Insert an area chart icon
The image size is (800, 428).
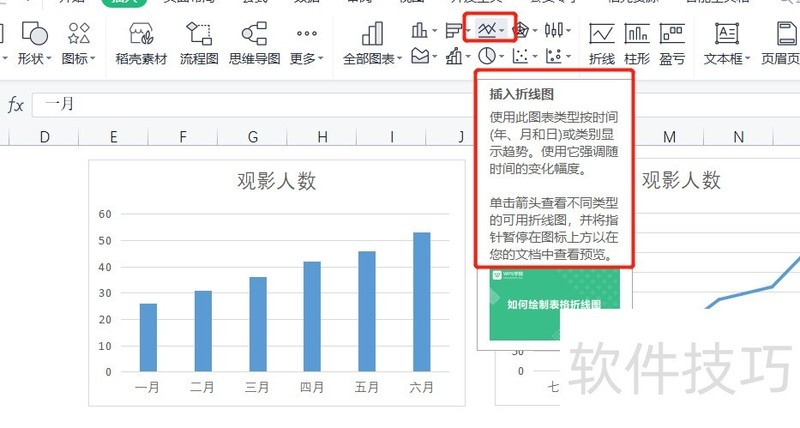(420, 56)
